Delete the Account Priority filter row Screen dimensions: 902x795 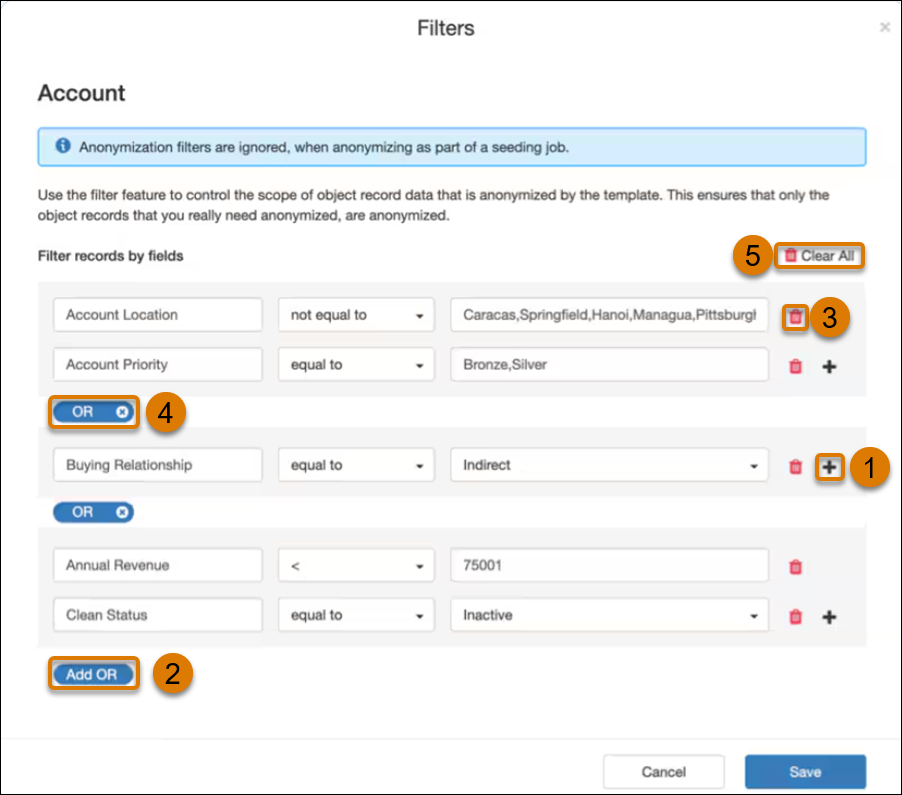click(x=795, y=366)
